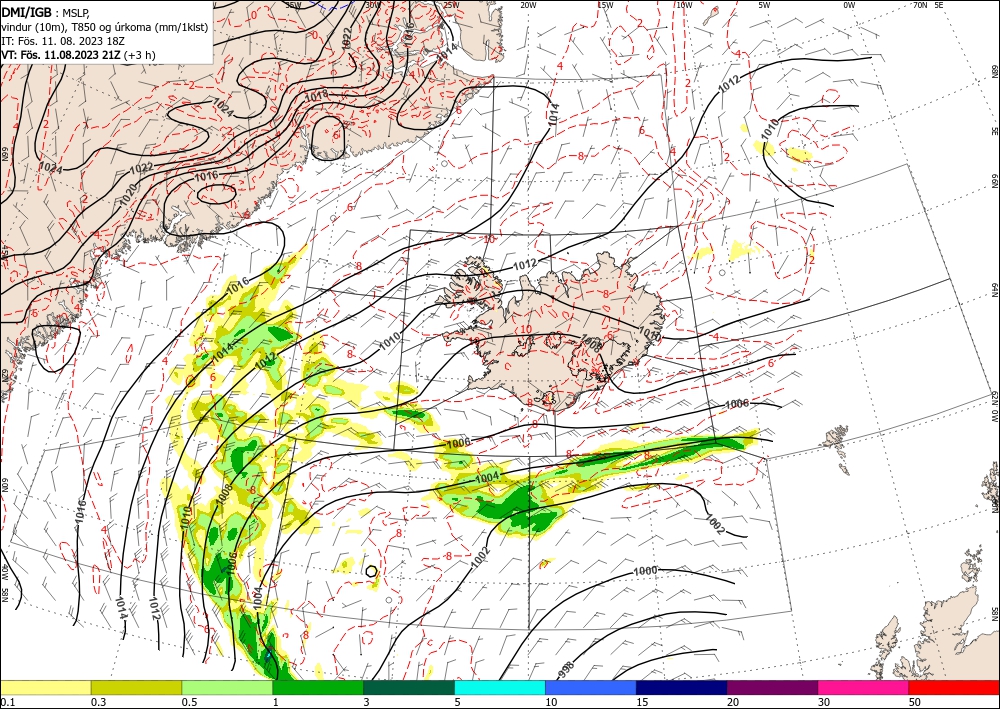Click the '20' legend value label
This screenshot has height=709, width=1000.
tap(733, 702)
